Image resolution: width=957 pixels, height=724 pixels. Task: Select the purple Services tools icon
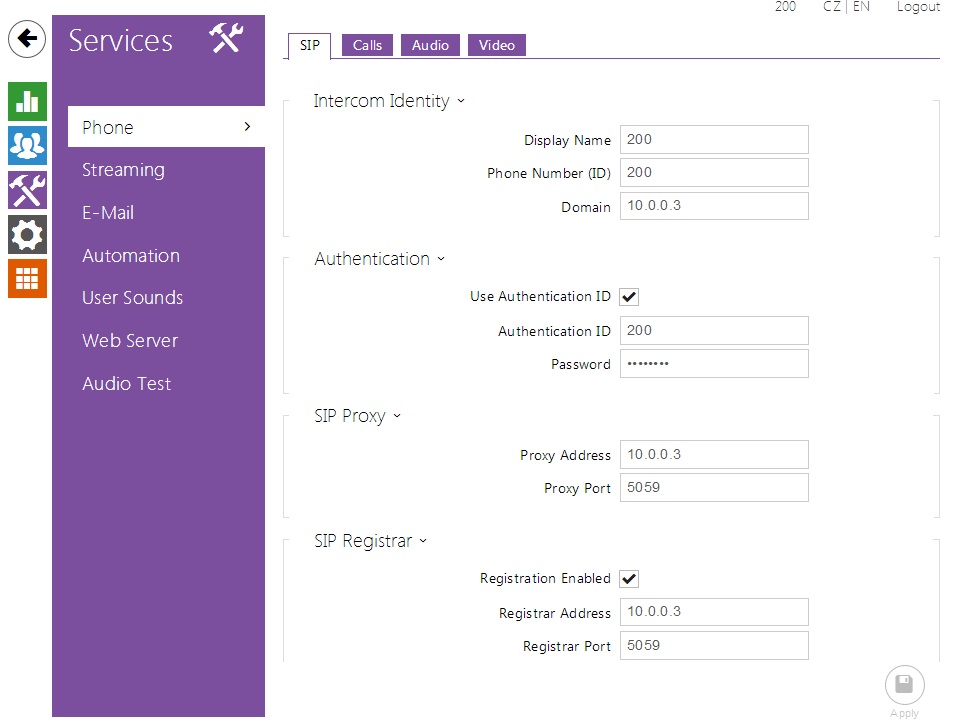[27, 190]
